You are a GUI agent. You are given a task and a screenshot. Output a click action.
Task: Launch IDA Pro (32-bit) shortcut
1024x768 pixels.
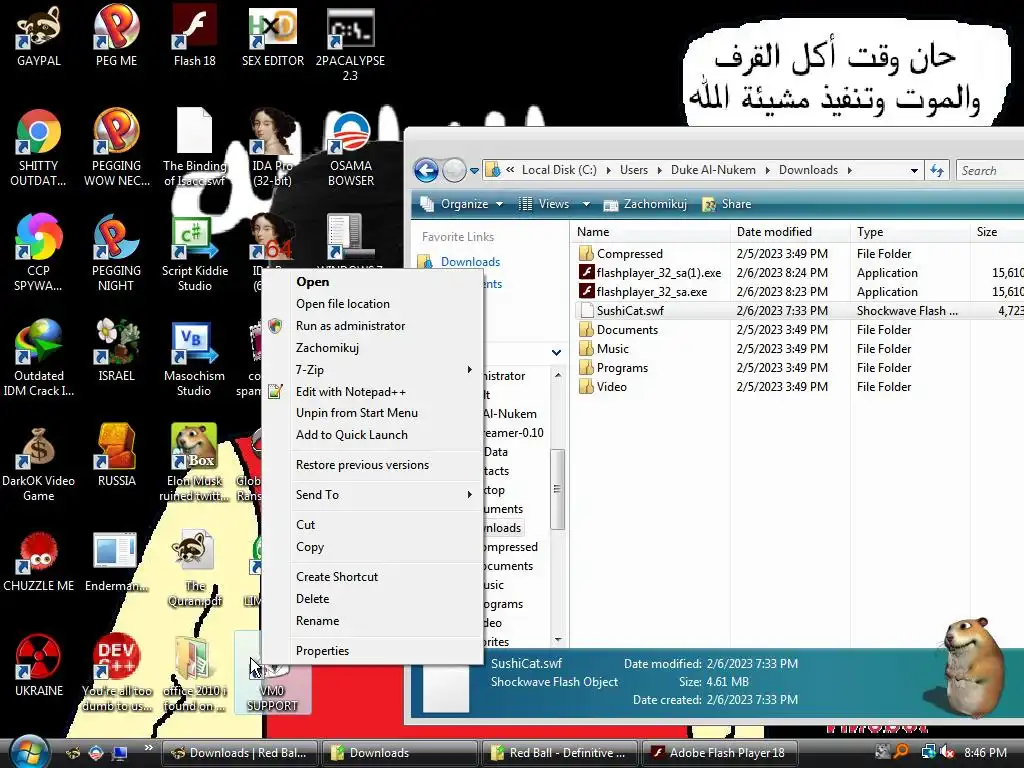272,148
